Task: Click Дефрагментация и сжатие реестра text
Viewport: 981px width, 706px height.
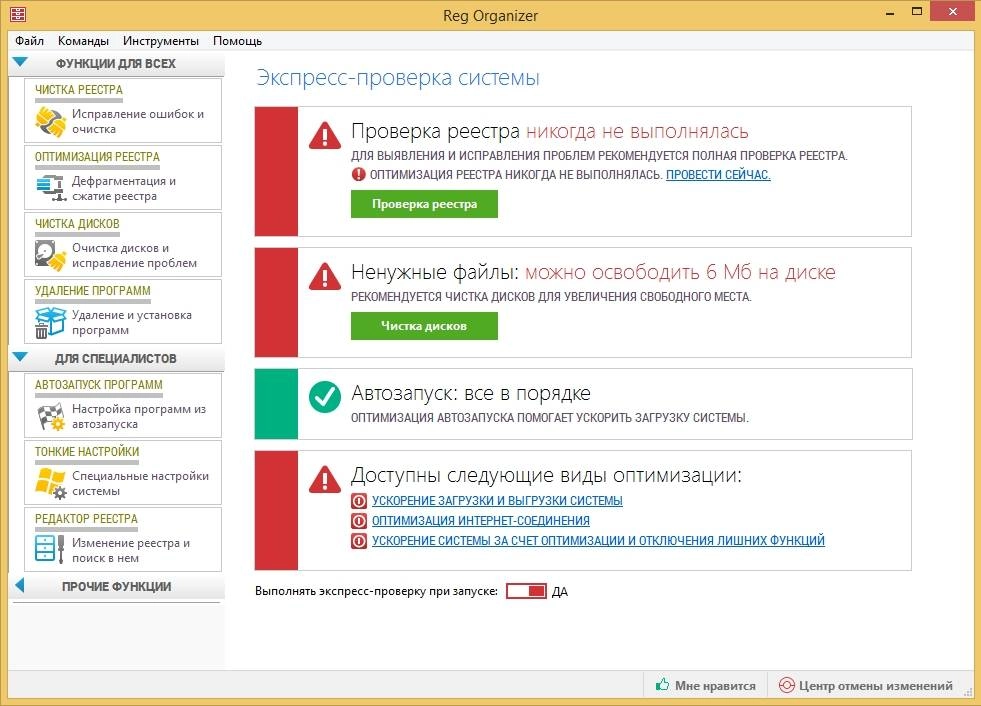Action: pos(124,188)
